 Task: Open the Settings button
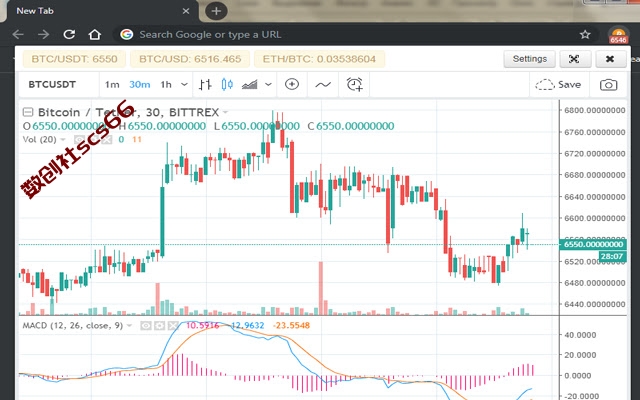tap(529, 59)
